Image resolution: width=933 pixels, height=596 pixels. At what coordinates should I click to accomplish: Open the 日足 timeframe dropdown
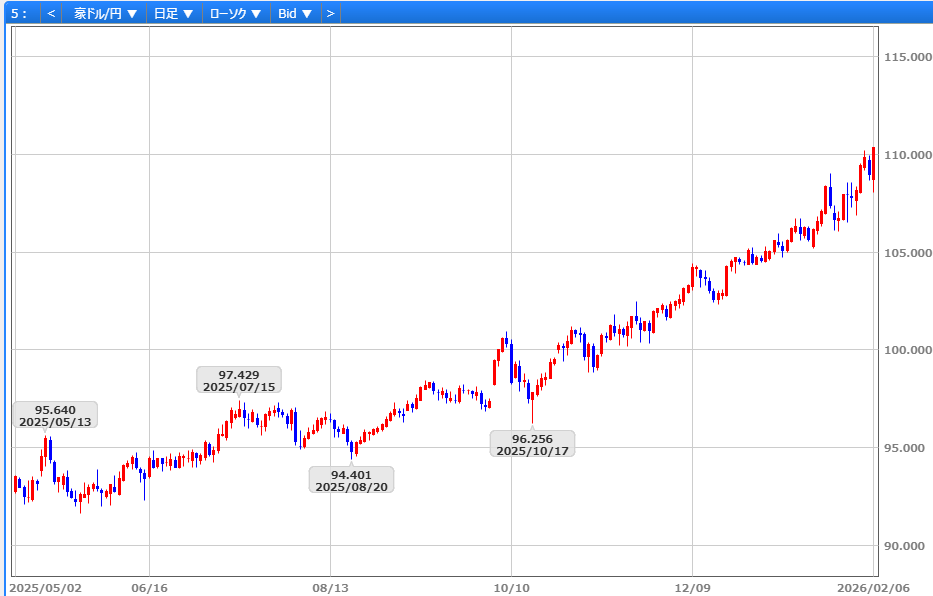173,14
